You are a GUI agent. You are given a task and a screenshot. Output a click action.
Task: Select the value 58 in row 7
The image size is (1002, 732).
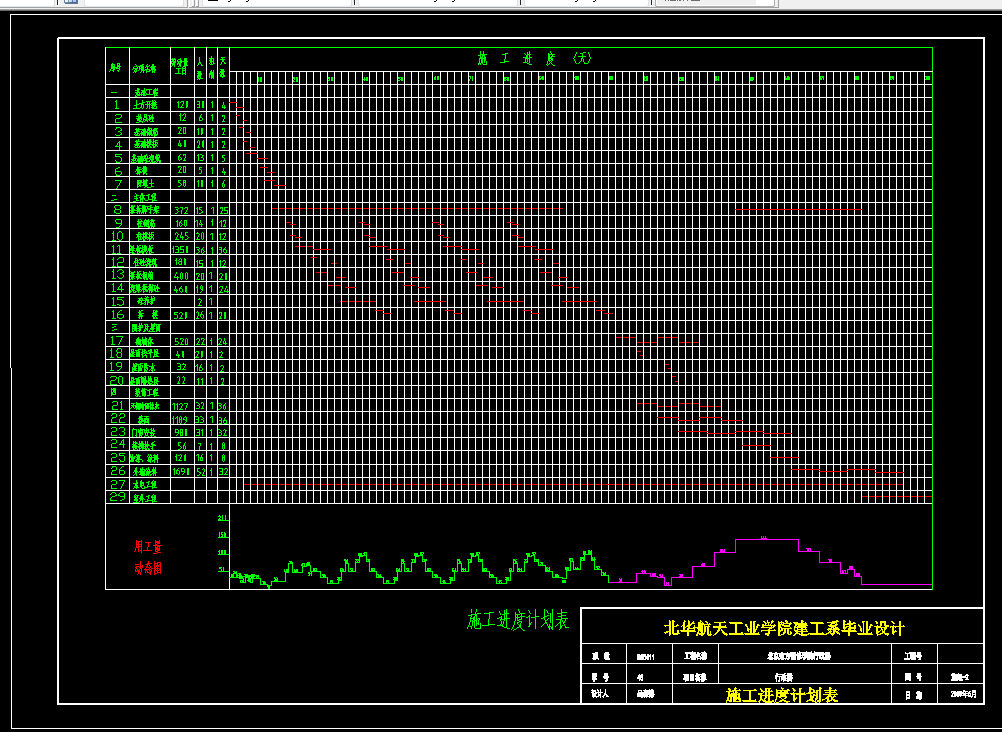pyautogui.click(x=182, y=184)
